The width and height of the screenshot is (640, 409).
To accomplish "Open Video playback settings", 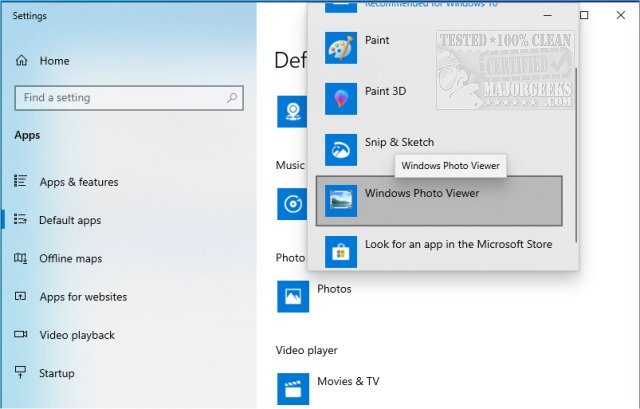I will pos(77,335).
